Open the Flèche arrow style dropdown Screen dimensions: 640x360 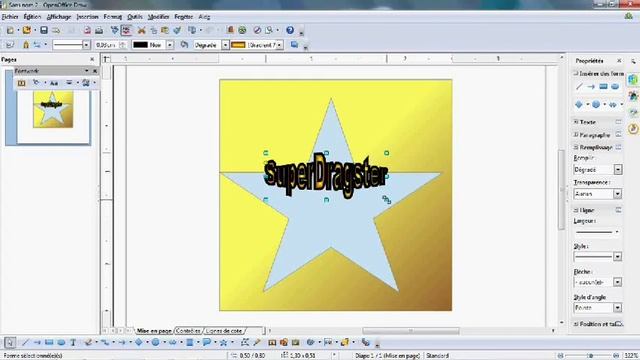click(x=618, y=282)
